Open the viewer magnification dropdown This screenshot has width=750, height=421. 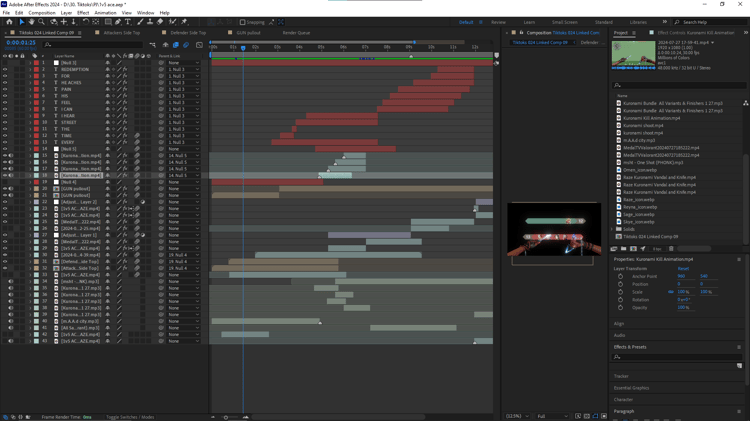point(518,416)
